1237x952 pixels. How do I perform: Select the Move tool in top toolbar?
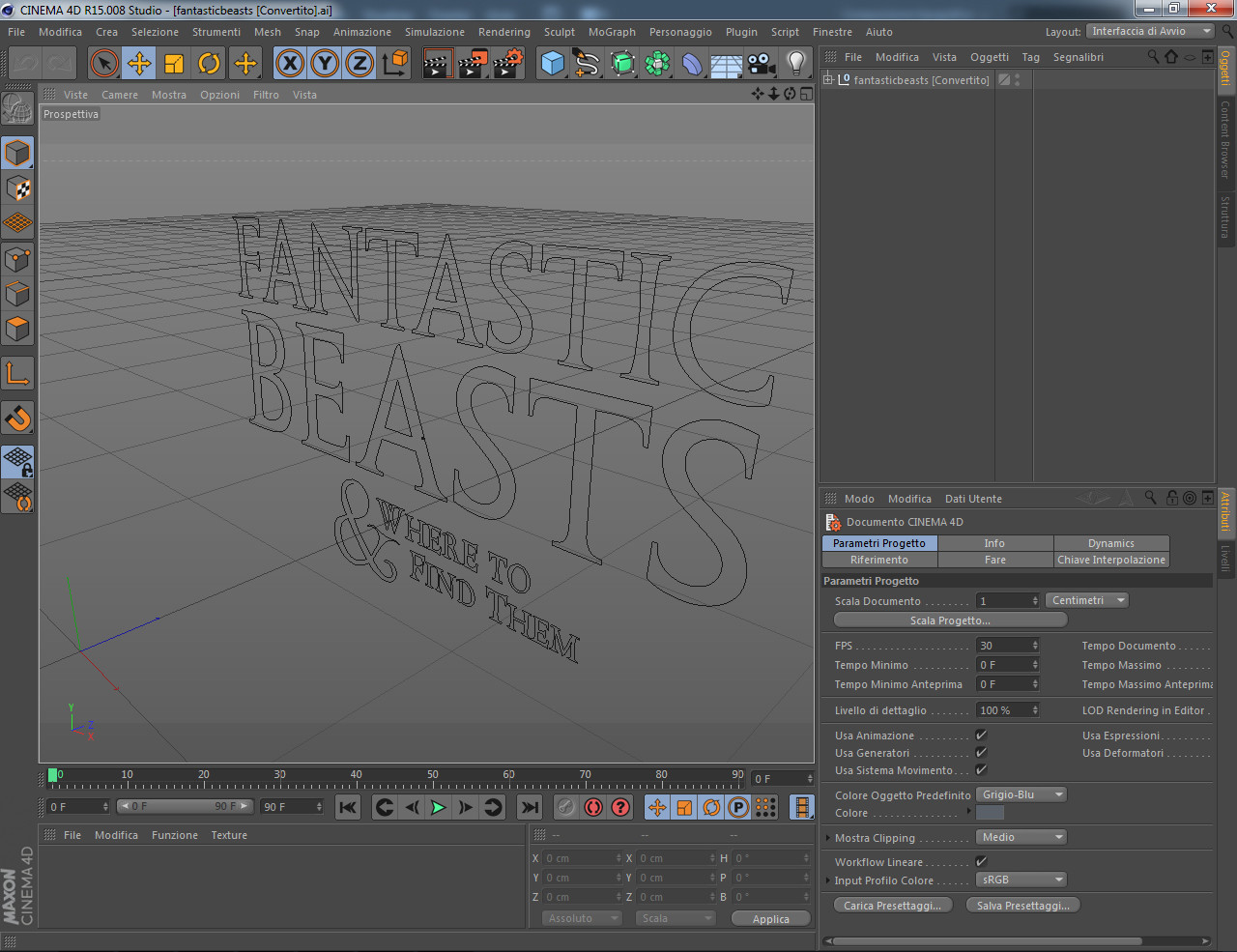[x=139, y=64]
